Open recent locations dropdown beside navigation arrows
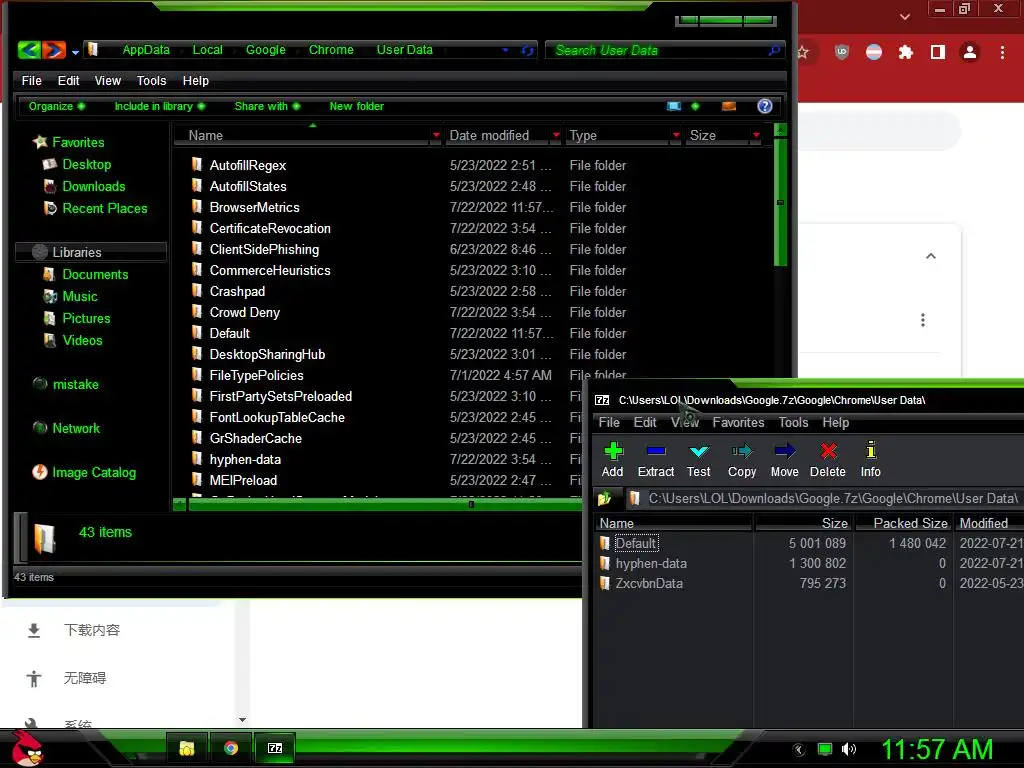The image size is (1024, 768). [x=75, y=52]
